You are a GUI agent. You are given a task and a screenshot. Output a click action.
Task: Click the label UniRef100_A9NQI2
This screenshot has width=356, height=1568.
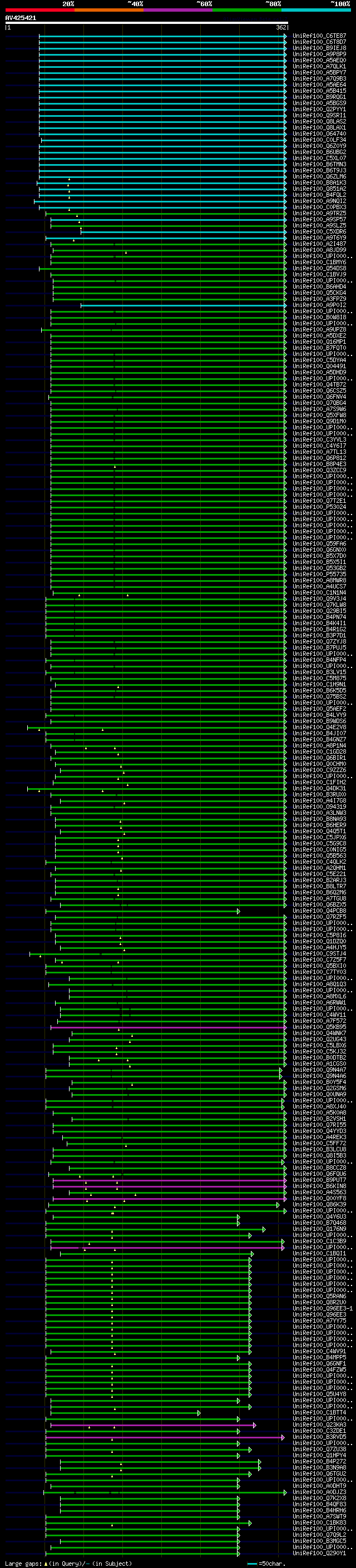point(319,201)
